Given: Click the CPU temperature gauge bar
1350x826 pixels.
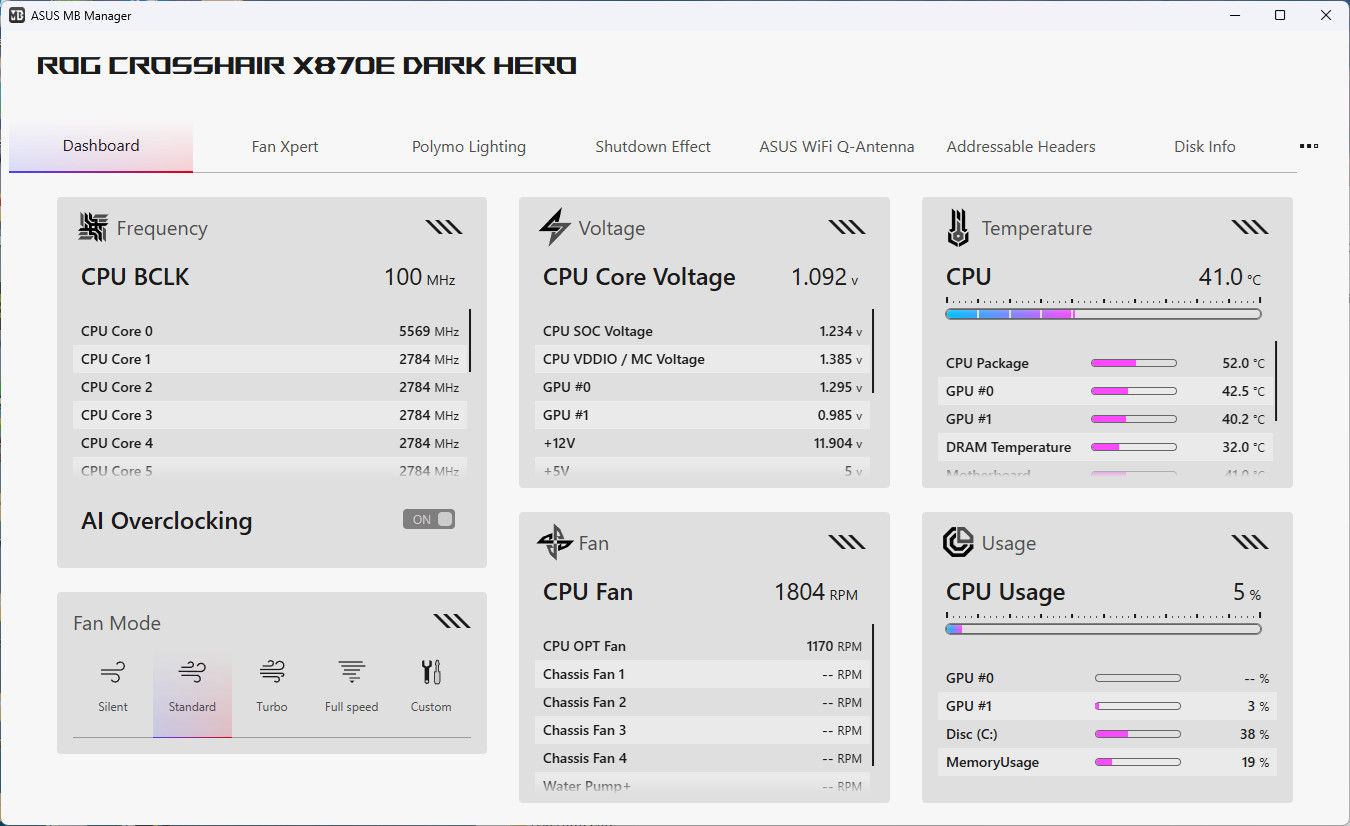Looking at the screenshot, I should pos(1103,314).
